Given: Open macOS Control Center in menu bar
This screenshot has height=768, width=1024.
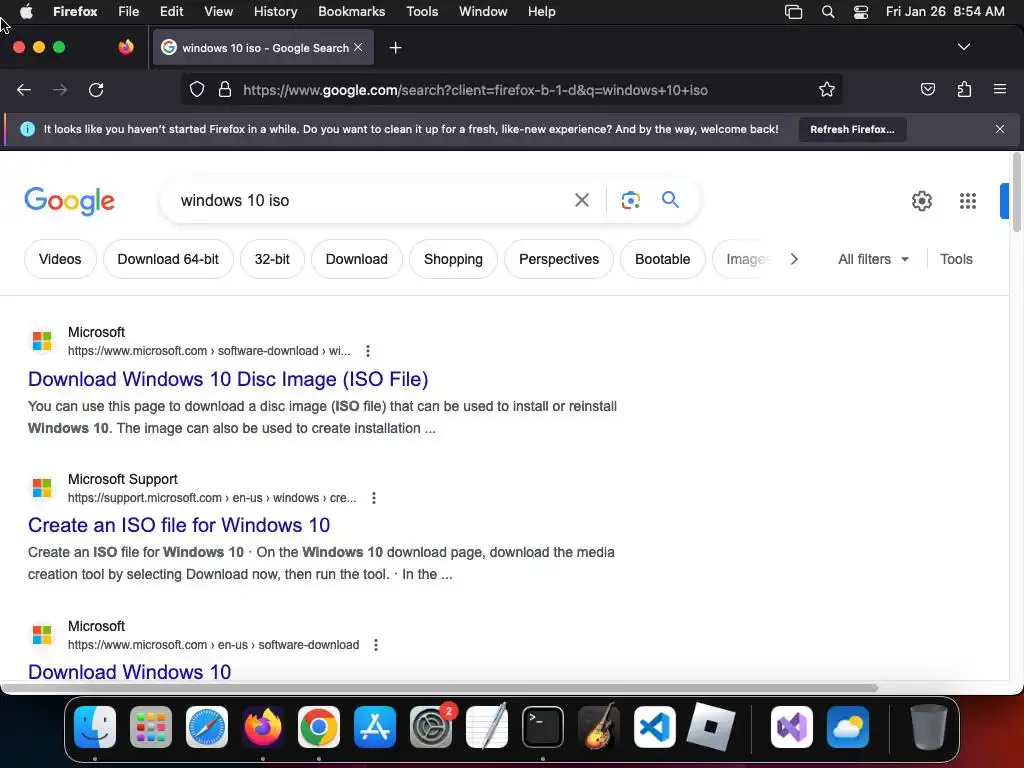Looking at the screenshot, I should (861, 12).
